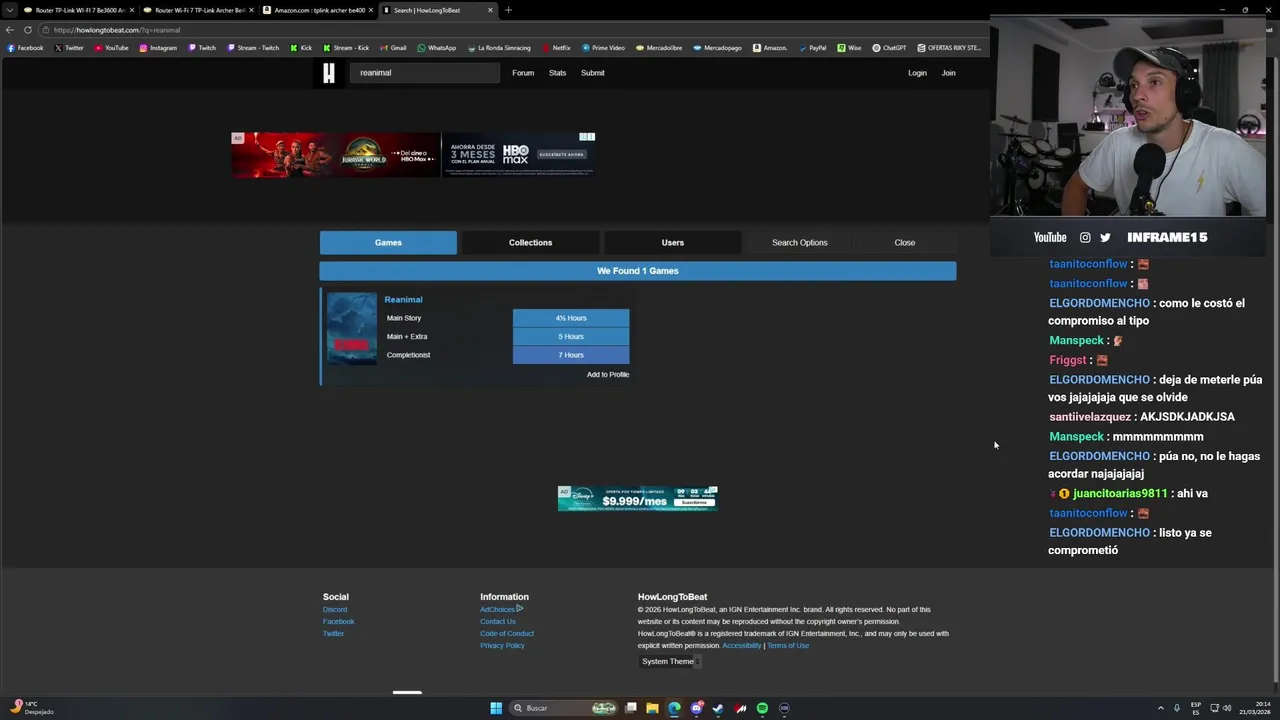Open Steam from the taskbar

click(718, 708)
